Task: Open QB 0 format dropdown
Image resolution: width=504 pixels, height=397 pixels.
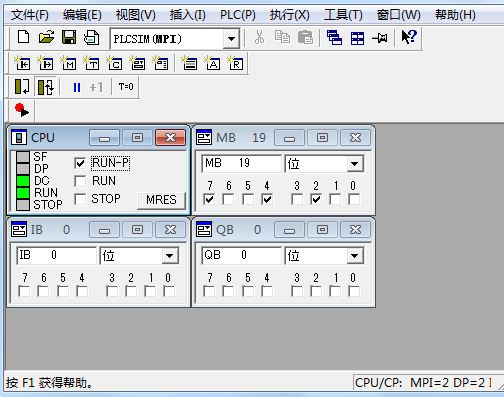Action: tap(355, 256)
